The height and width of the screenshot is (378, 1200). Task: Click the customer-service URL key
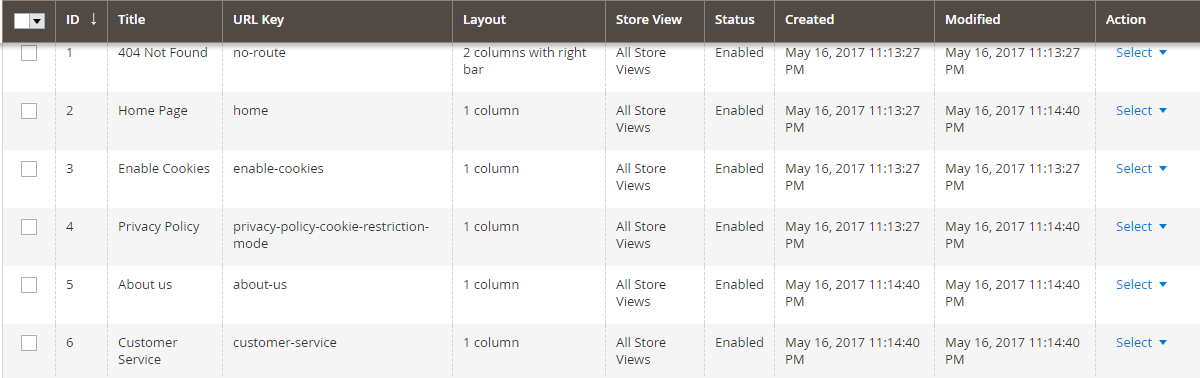click(285, 343)
